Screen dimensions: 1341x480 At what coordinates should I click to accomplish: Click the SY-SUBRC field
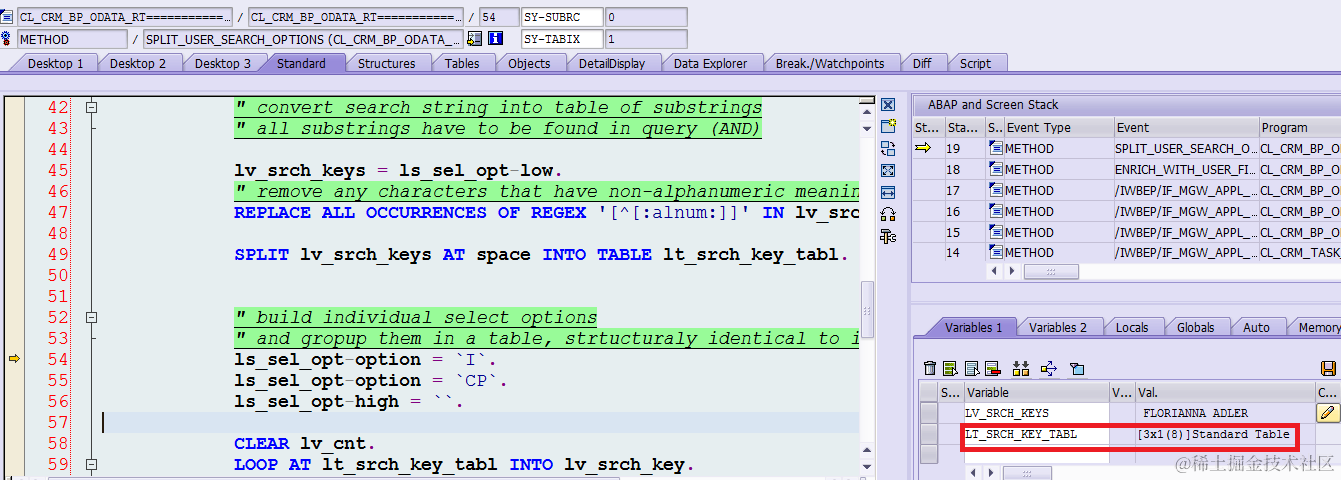[563, 17]
